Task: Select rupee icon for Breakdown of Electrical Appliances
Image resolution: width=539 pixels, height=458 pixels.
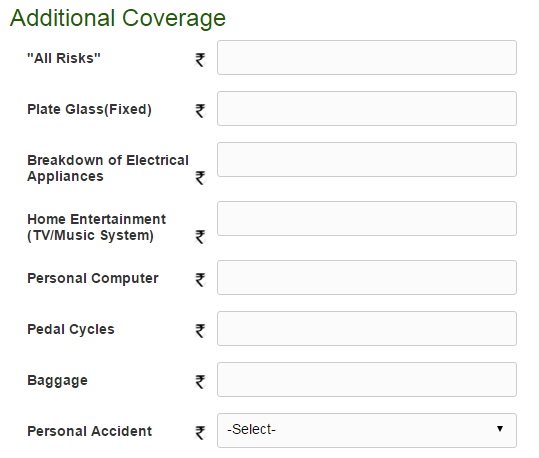Action: coord(200,178)
